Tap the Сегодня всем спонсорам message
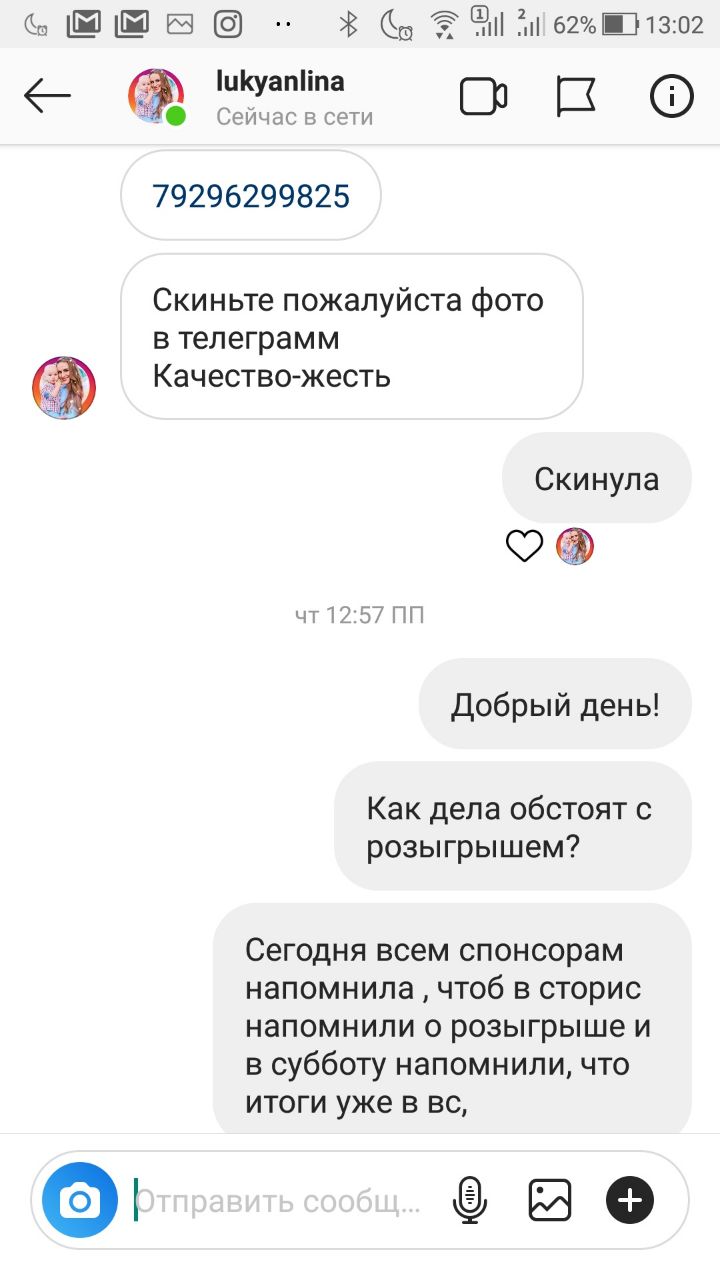Screen dimensions: 720x1280 tap(452, 1020)
